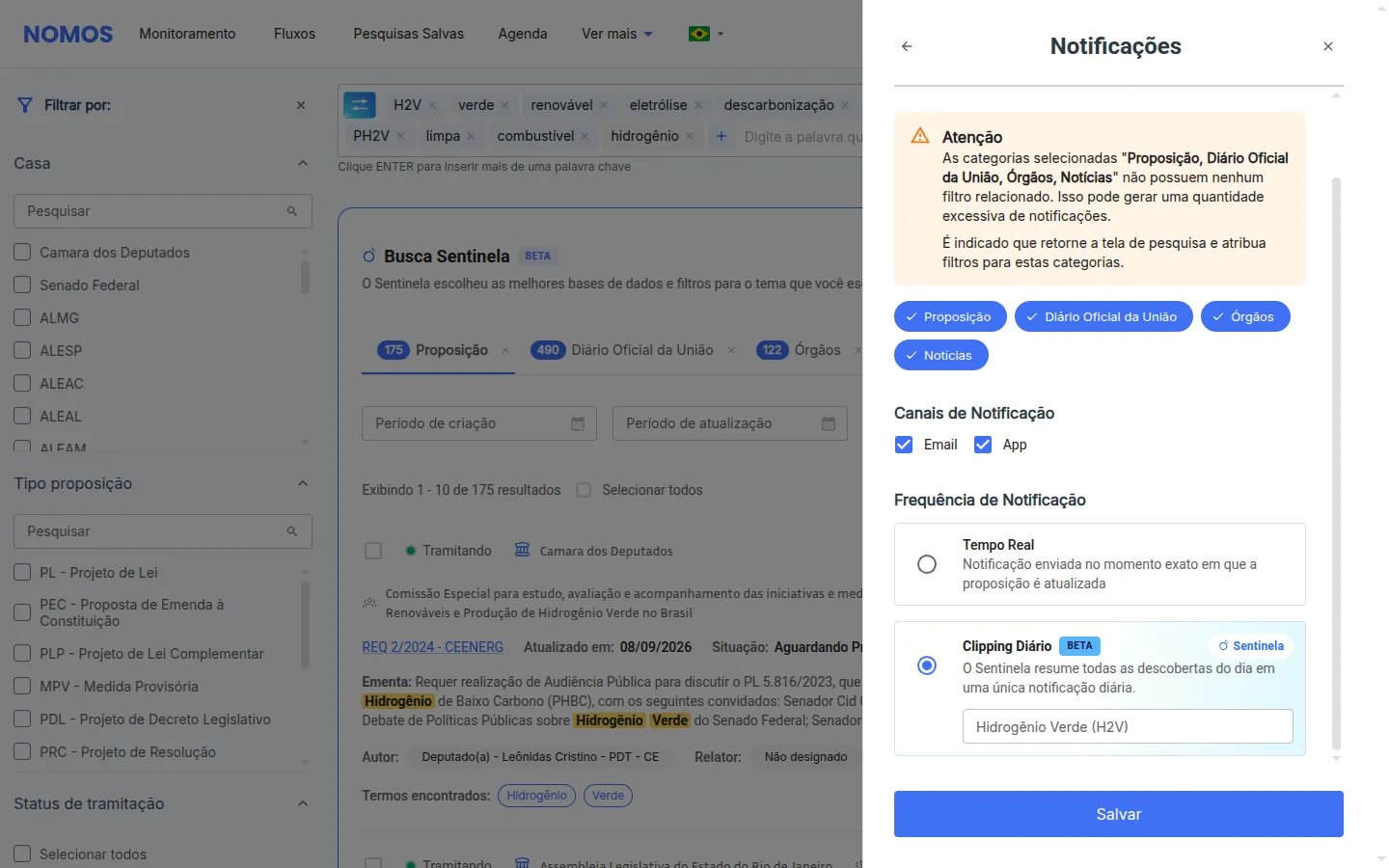Close the Notificações panel
The image size is (1389, 868).
[1328, 46]
